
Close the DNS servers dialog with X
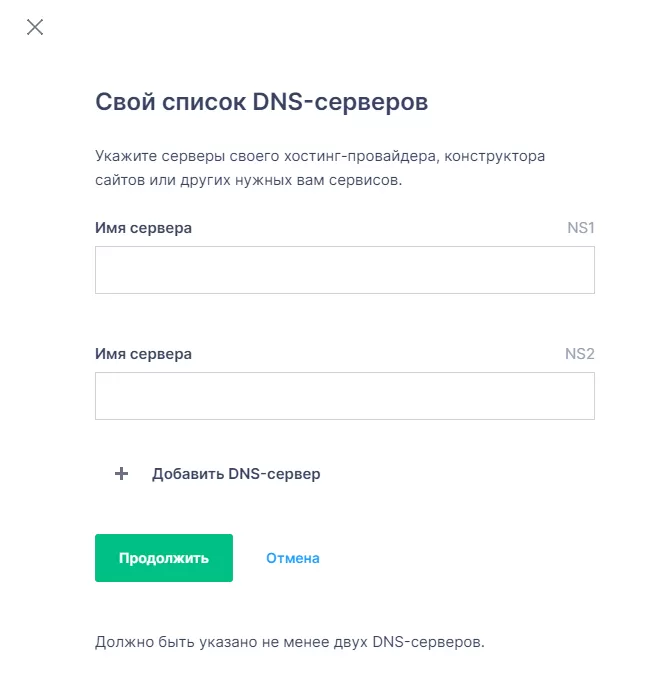pos(35,27)
